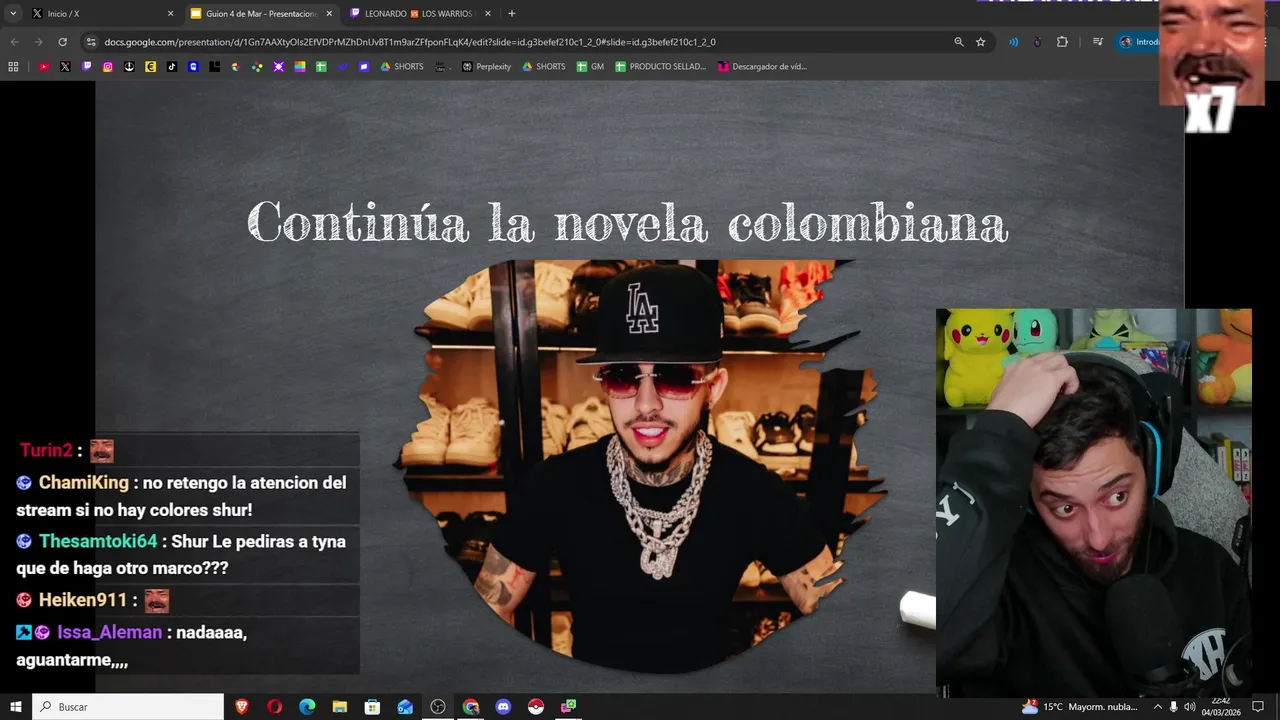Reload the current page
The width and height of the screenshot is (1280, 720).
coord(62,42)
